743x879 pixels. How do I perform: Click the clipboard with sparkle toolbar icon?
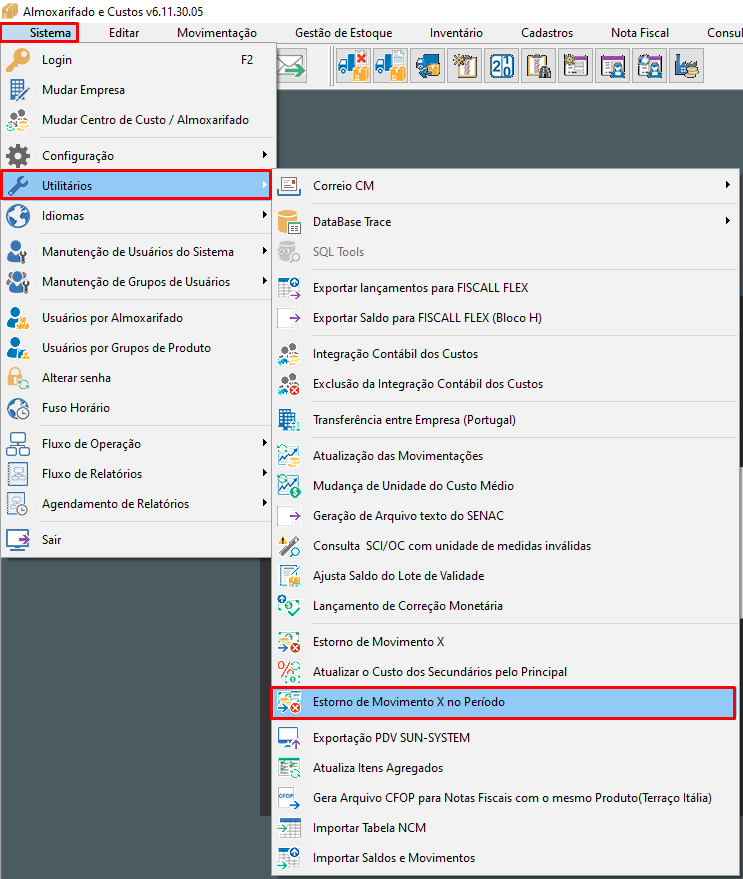464,66
